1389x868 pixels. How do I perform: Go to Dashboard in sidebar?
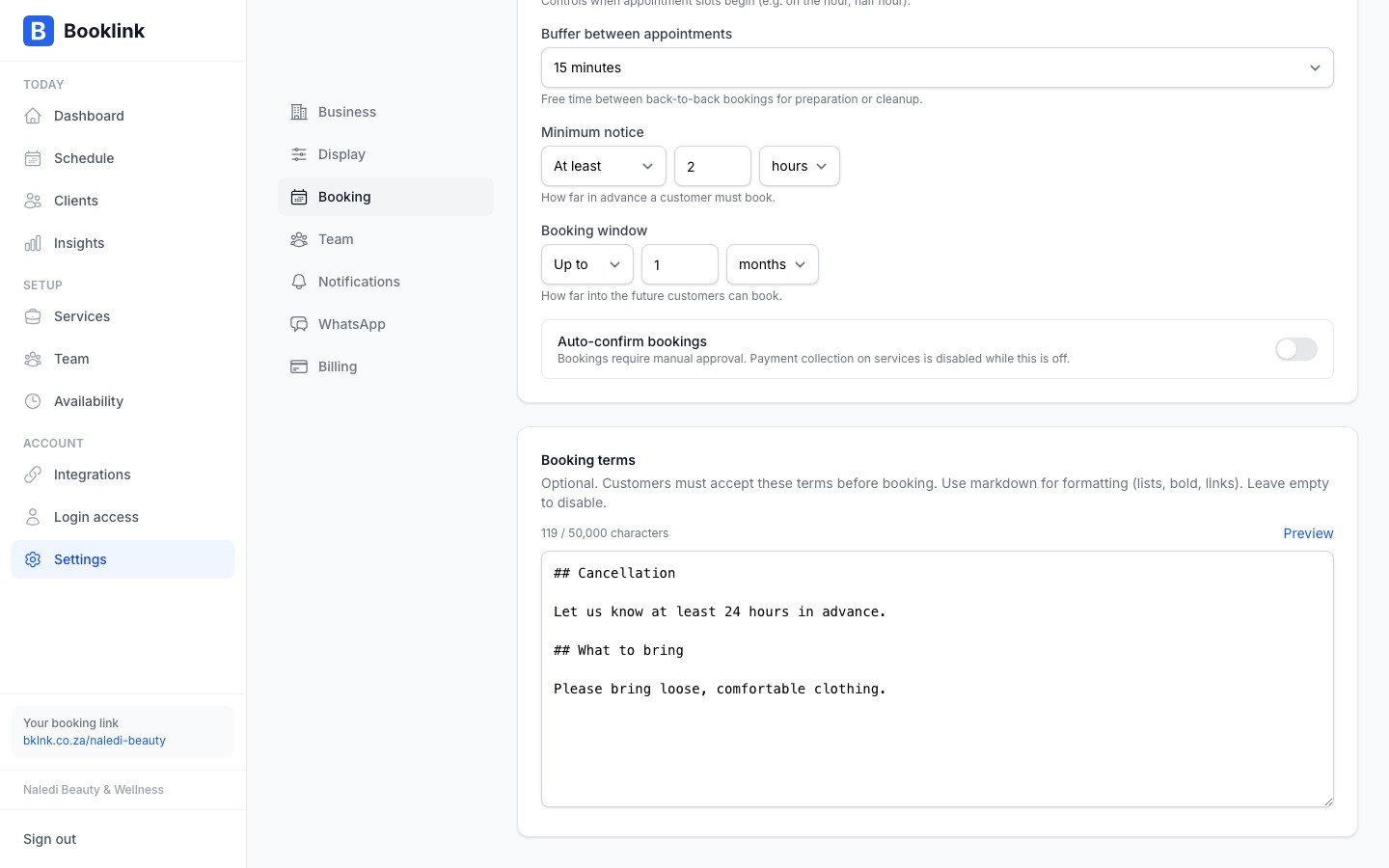(123, 116)
